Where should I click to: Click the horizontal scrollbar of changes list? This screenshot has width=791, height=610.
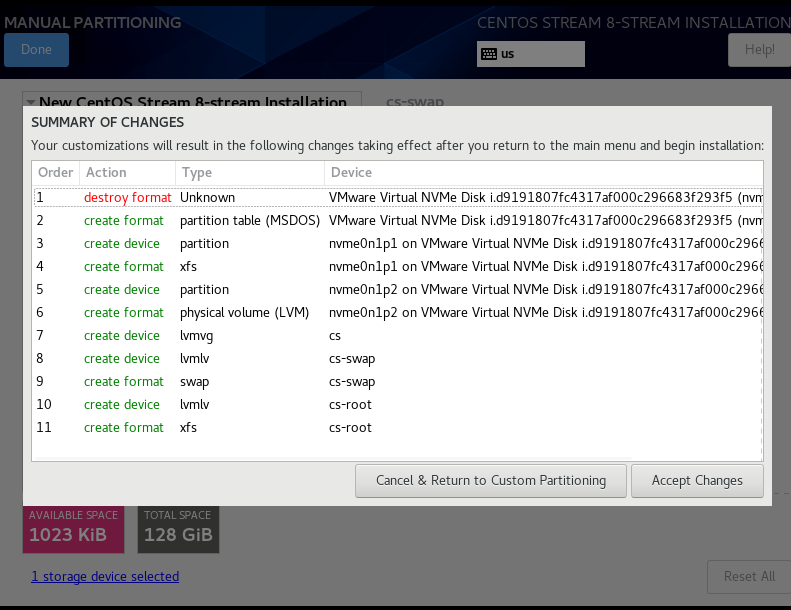333,459
